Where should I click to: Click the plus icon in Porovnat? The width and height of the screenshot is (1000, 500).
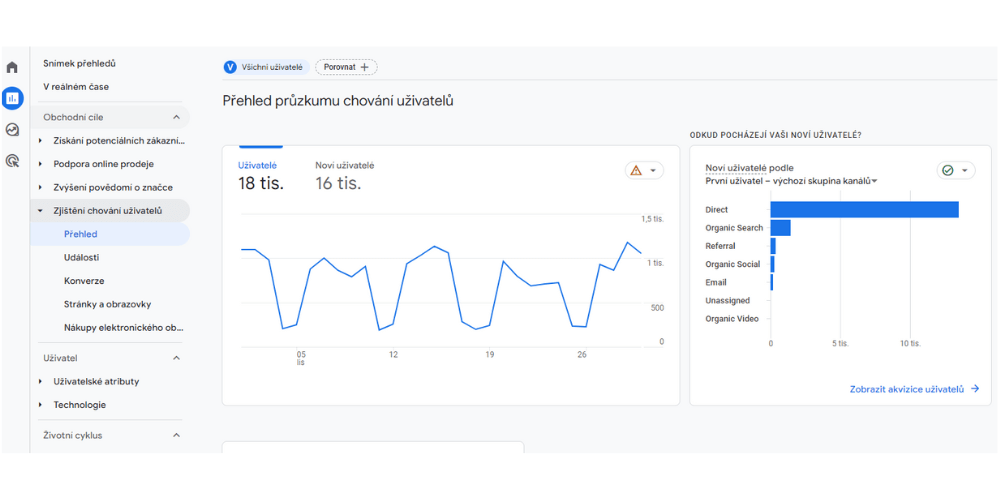pos(365,67)
